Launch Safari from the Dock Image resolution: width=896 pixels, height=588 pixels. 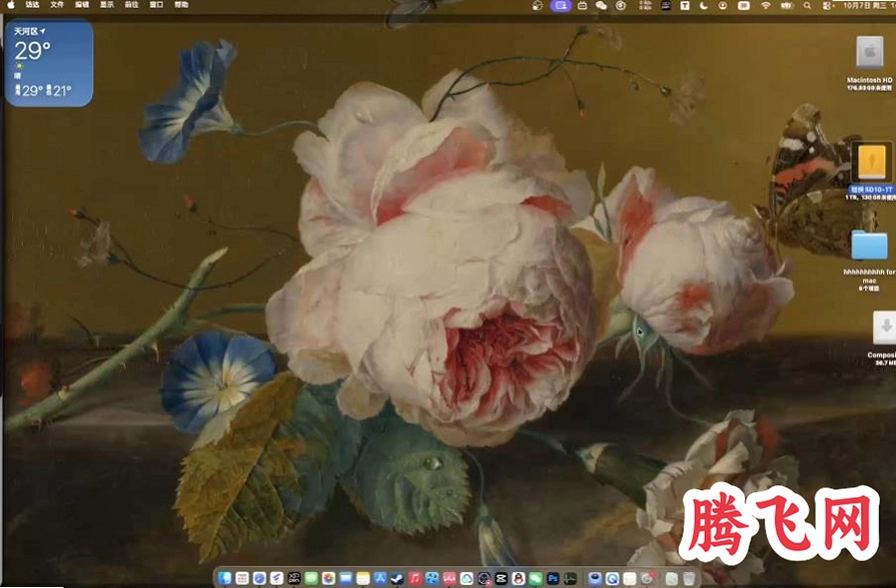[x=259, y=578]
